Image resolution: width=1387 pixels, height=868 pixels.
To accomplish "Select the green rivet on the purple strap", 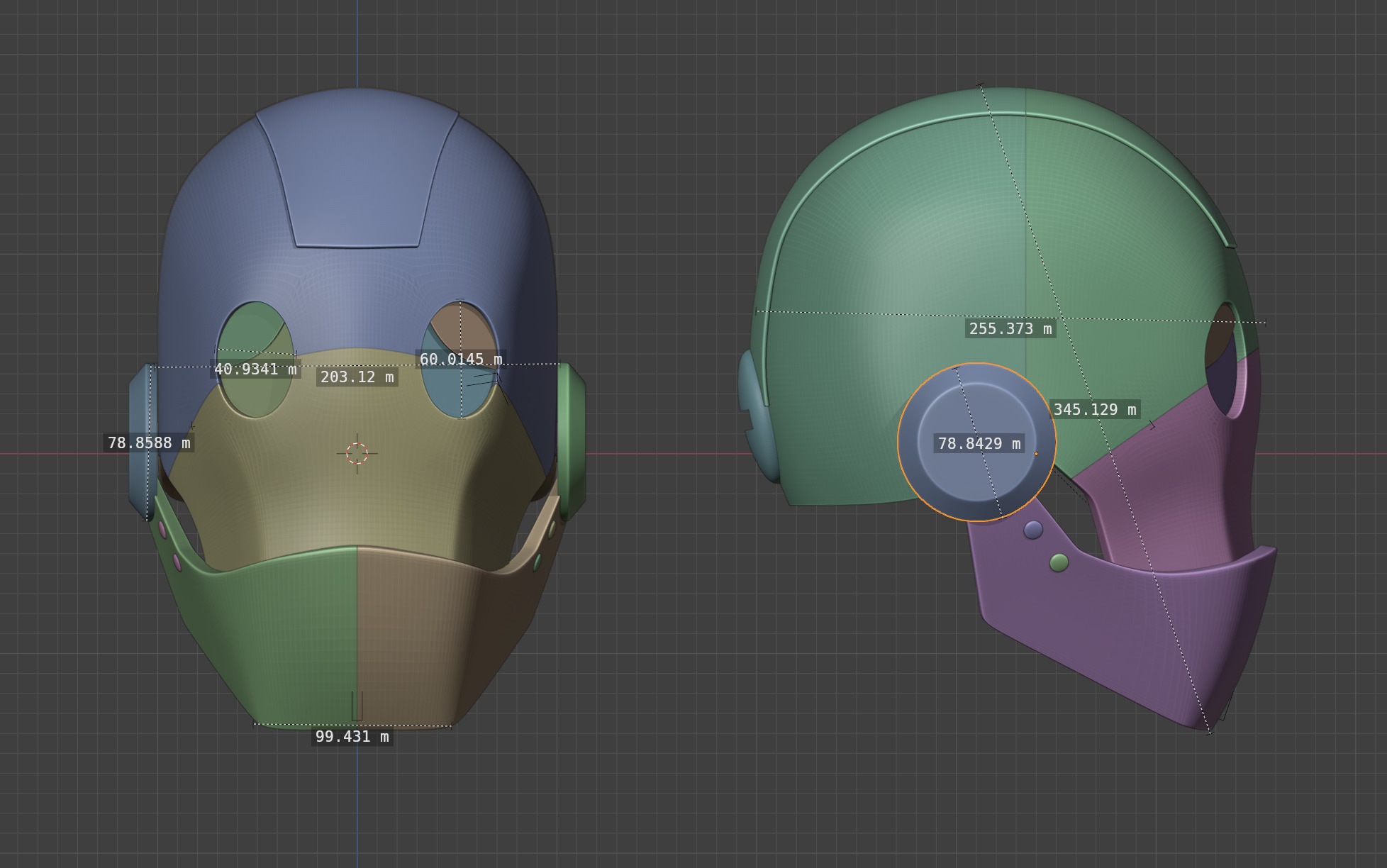I will (x=1059, y=563).
